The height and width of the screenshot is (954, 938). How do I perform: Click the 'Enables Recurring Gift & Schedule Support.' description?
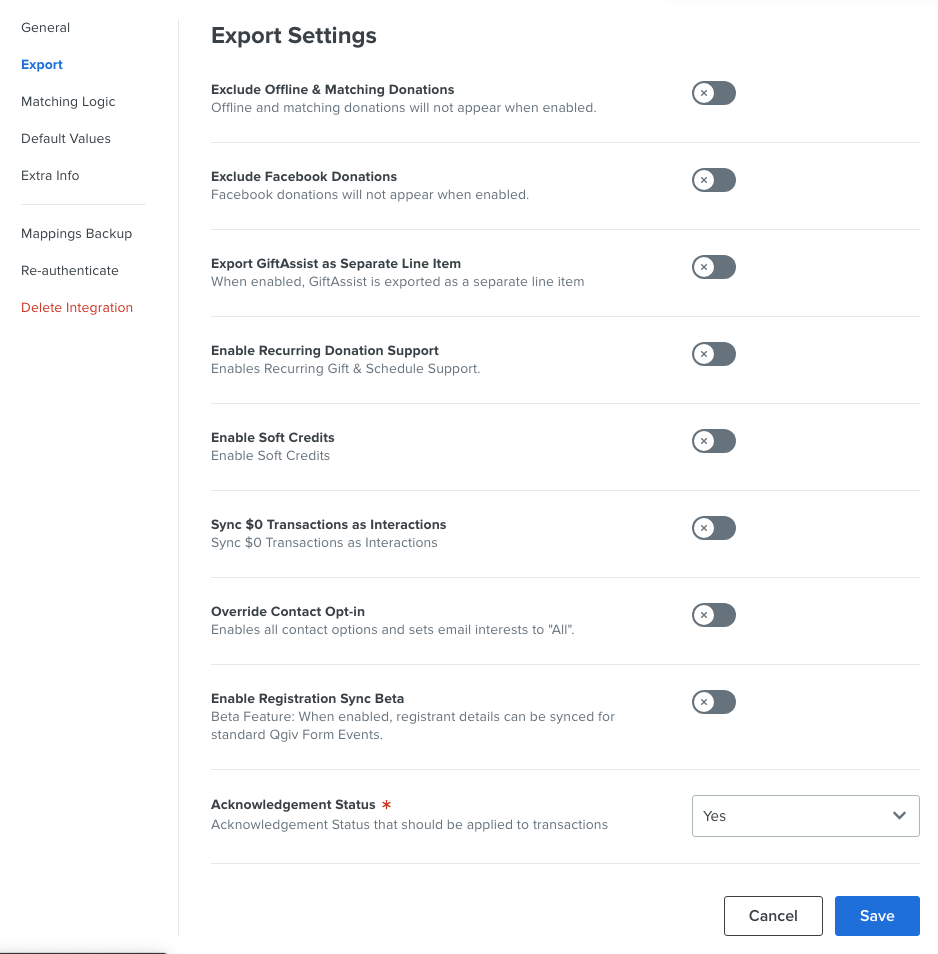[x=346, y=369]
